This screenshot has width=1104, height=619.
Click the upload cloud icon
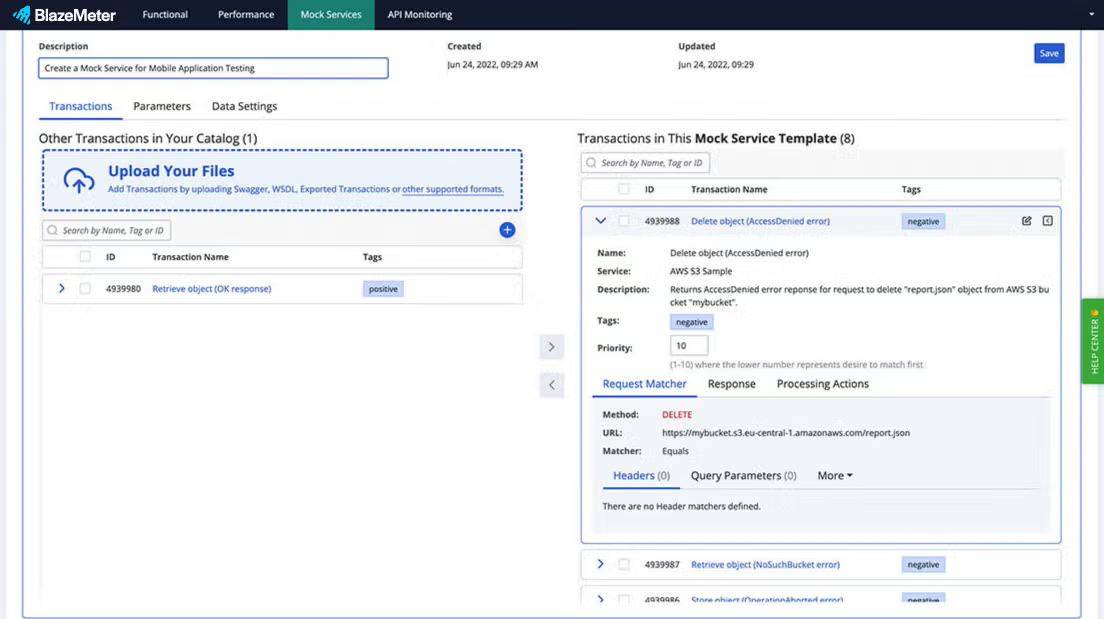[x=79, y=180]
